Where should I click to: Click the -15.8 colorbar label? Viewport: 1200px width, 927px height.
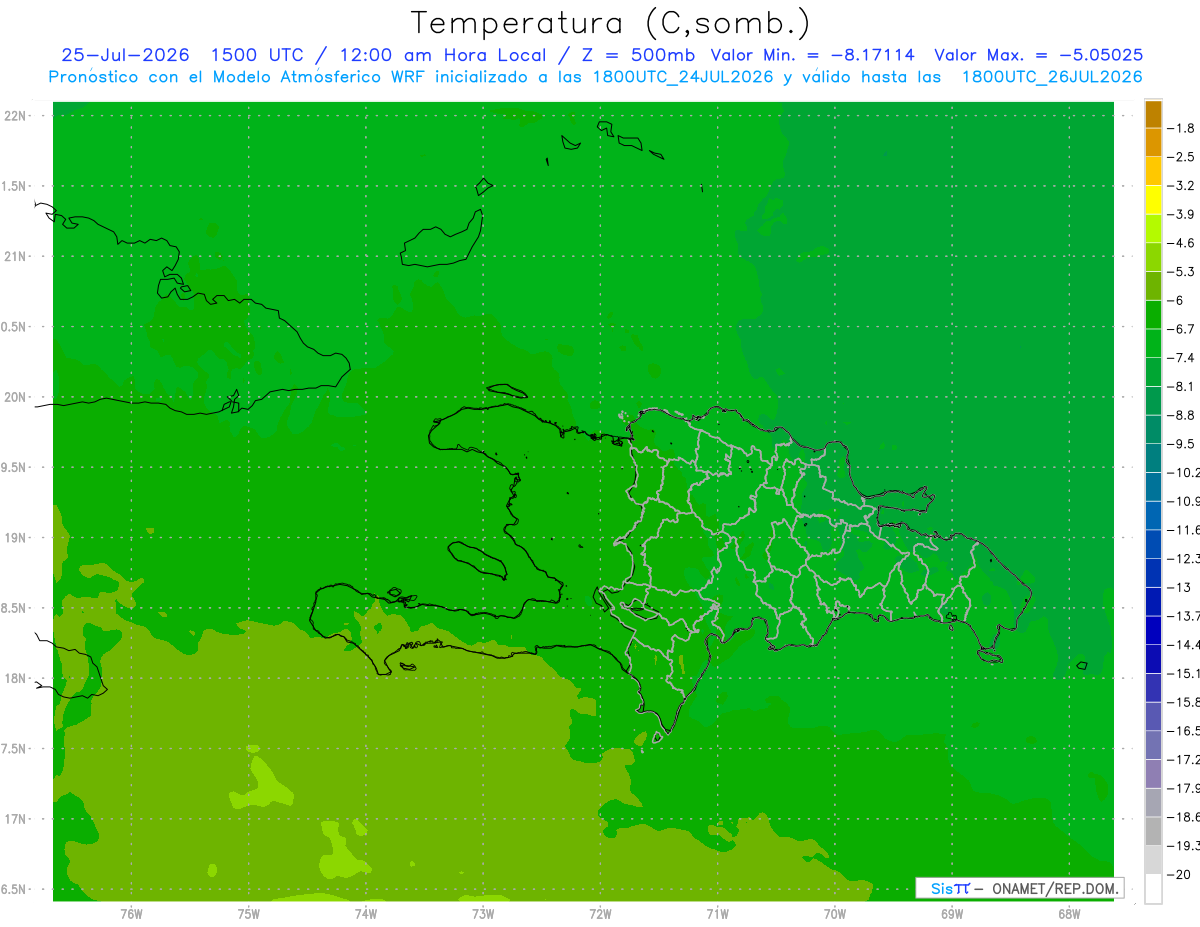click(1183, 702)
